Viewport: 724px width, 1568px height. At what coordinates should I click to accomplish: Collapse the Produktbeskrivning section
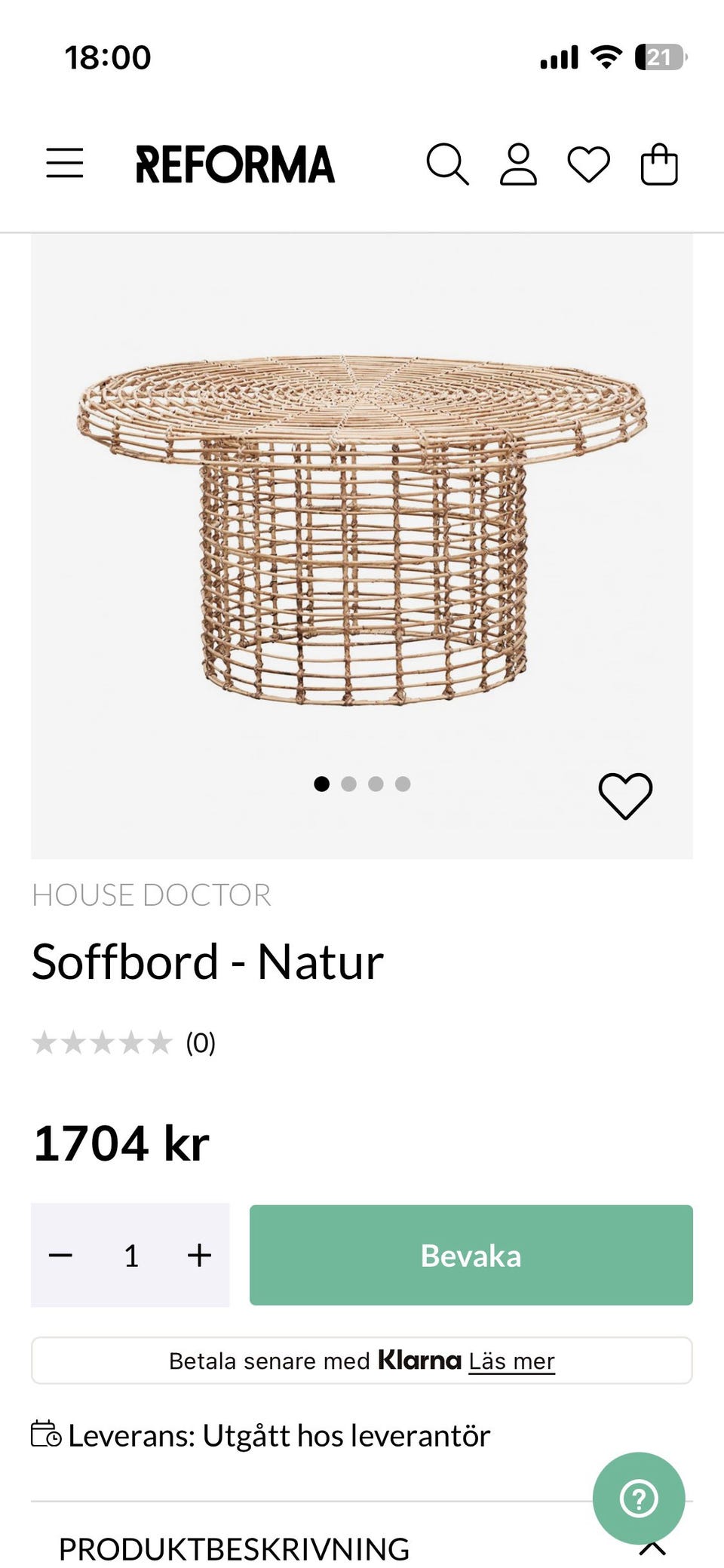652,1548
